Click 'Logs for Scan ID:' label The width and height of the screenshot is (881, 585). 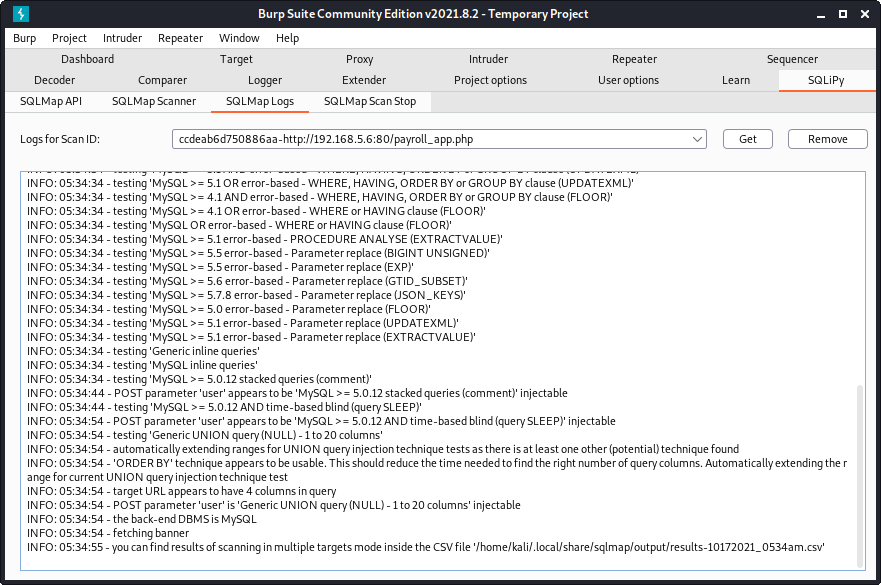click(60, 139)
